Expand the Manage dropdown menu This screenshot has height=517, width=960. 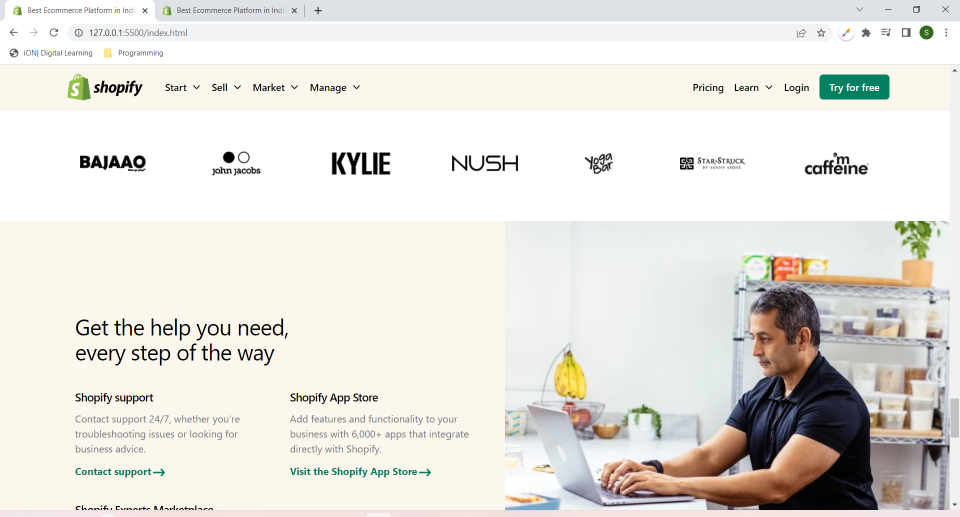click(x=335, y=88)
